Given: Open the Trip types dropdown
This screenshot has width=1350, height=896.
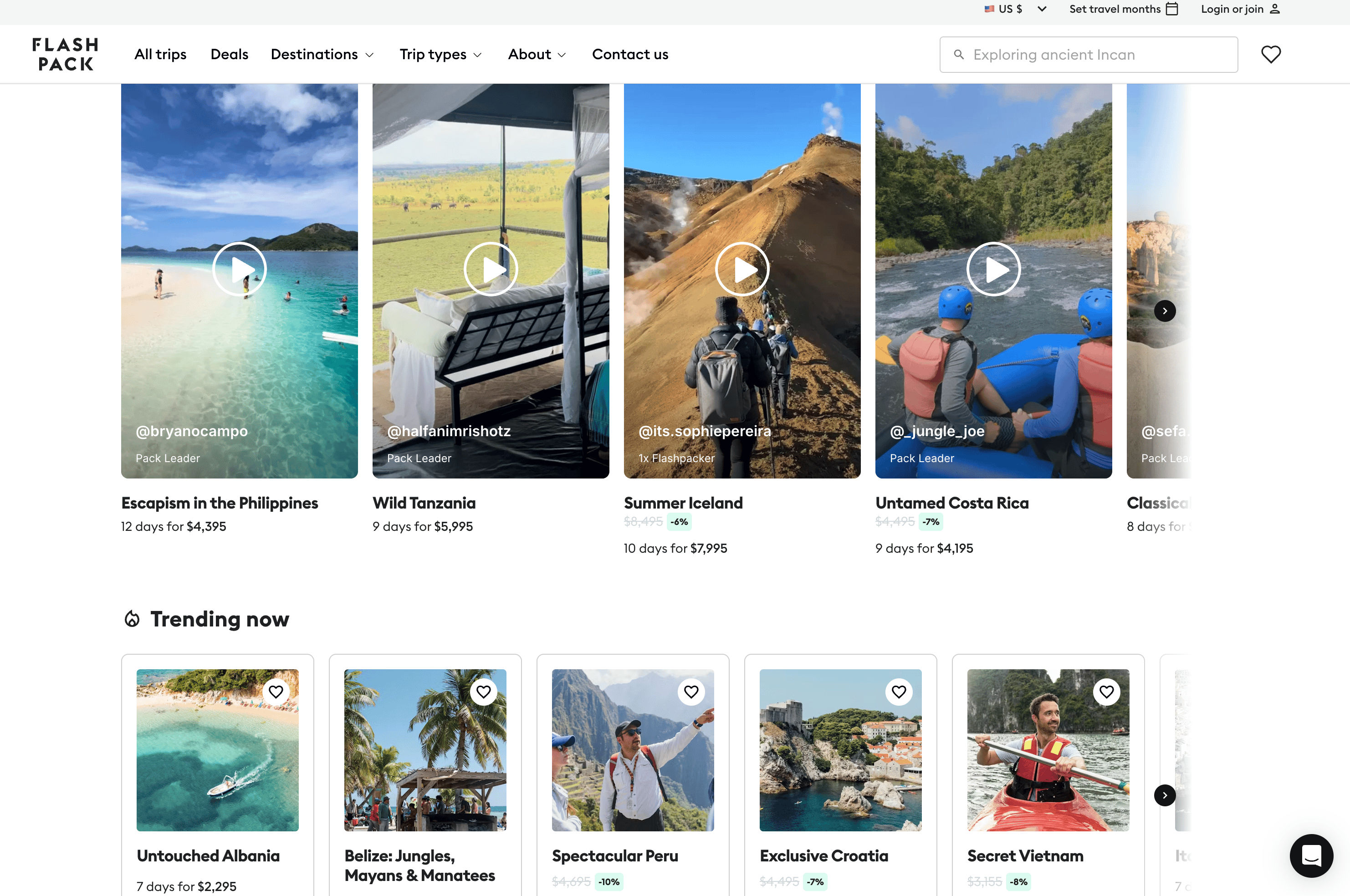Looking at the screenshot, I should 441,54.
